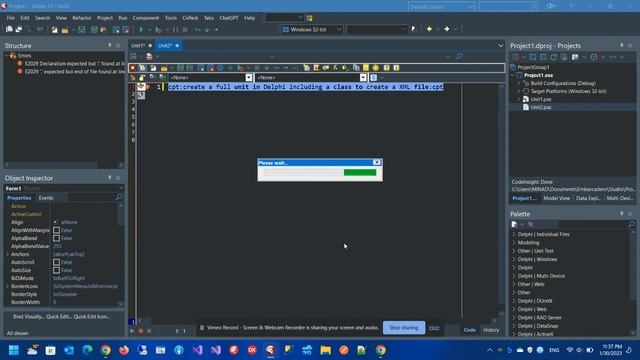
Task: Expand the Target Platforms node
Action: 519,91
